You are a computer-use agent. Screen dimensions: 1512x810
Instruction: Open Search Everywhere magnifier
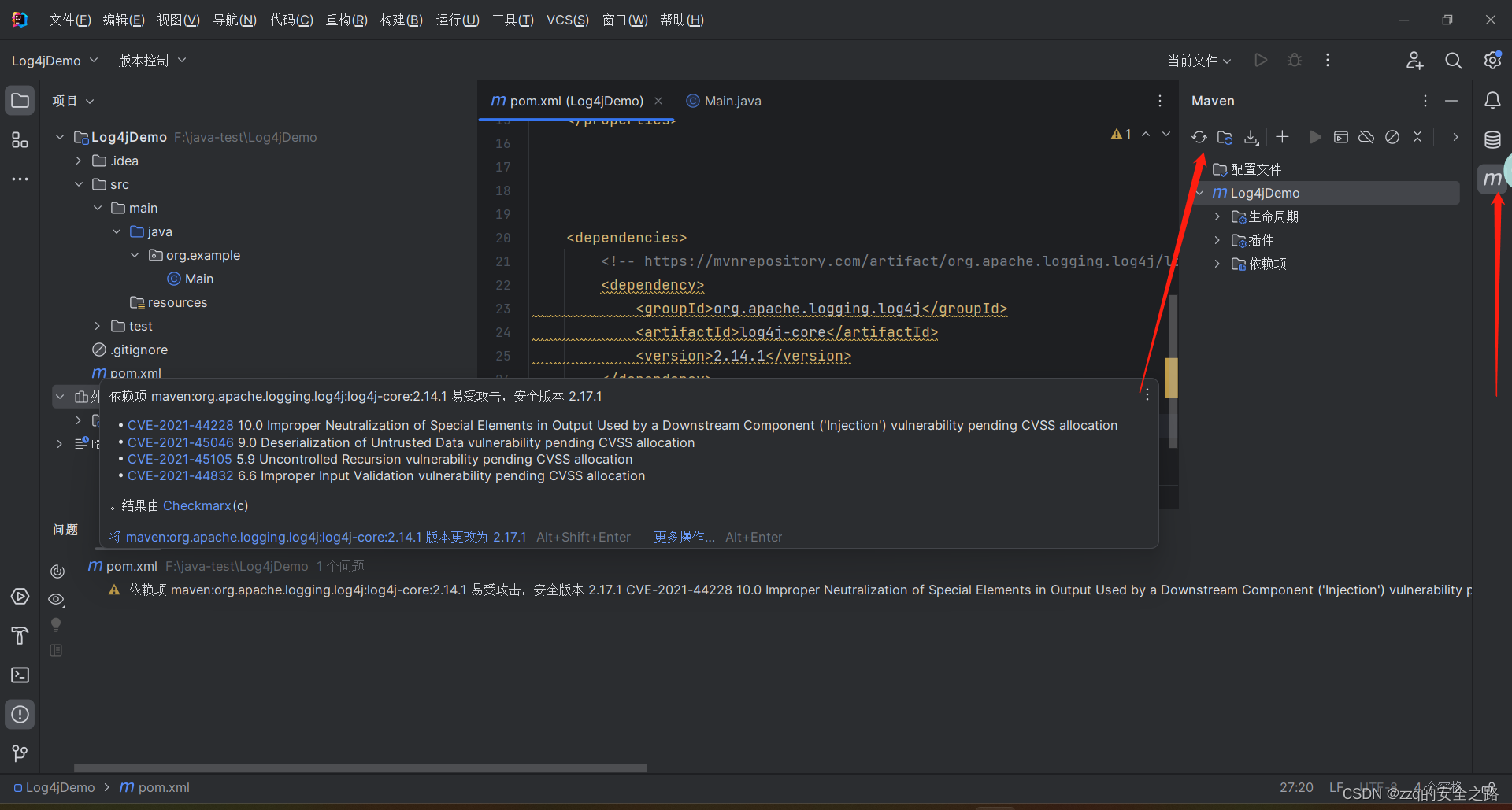(x=1454, y=61)
